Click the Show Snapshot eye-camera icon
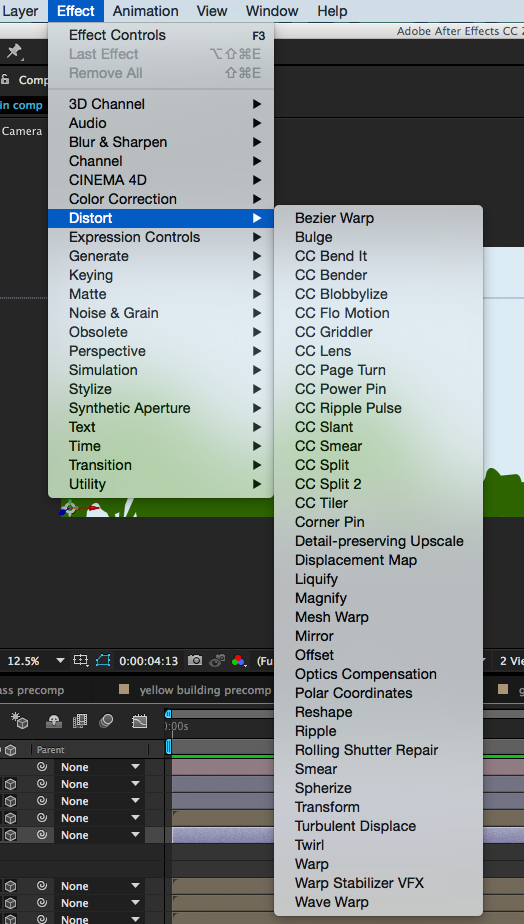The height and width of the screenshot is (924, 524). [217, 661]
